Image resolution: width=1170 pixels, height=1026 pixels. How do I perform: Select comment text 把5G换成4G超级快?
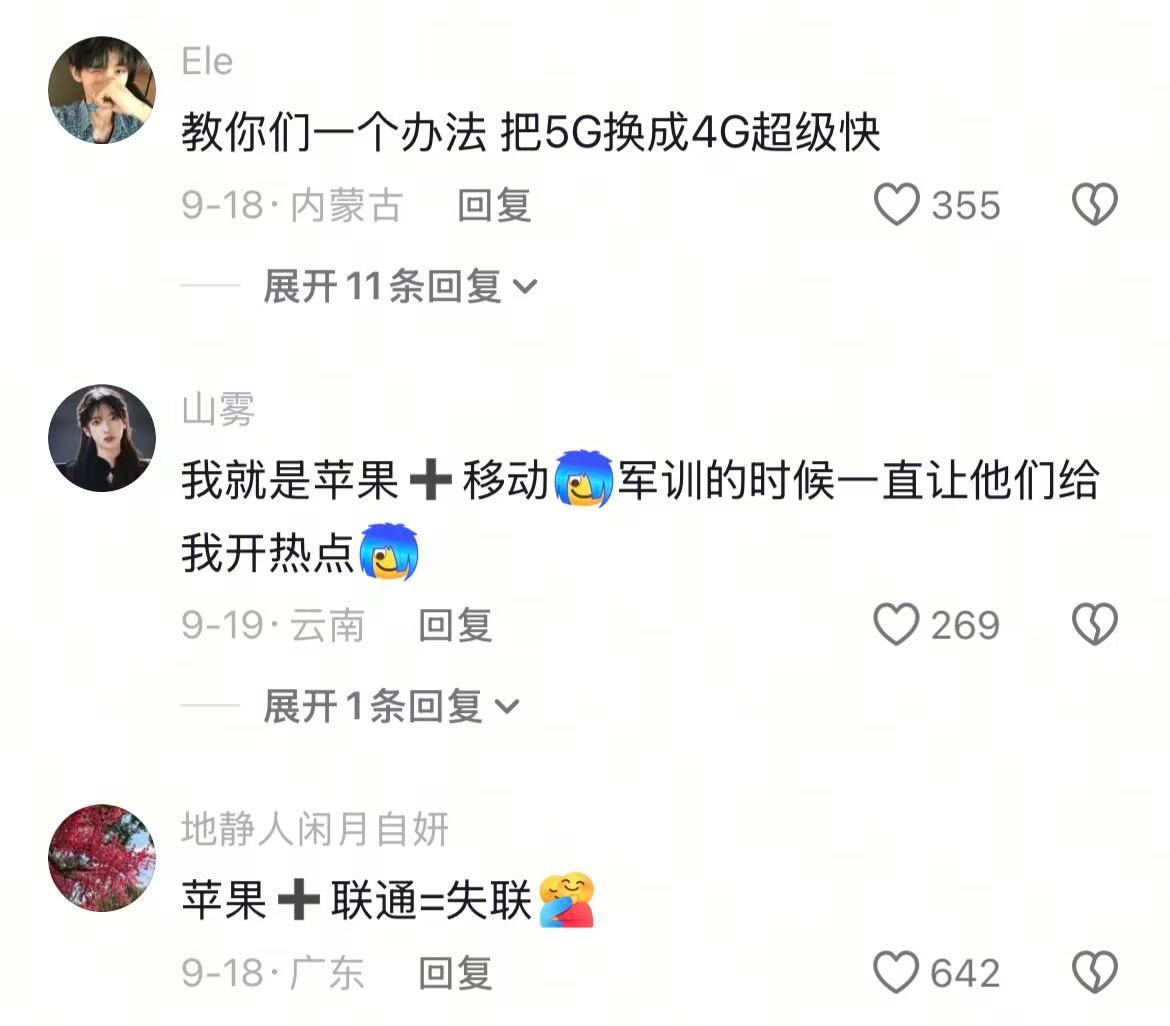click(690, 133)
